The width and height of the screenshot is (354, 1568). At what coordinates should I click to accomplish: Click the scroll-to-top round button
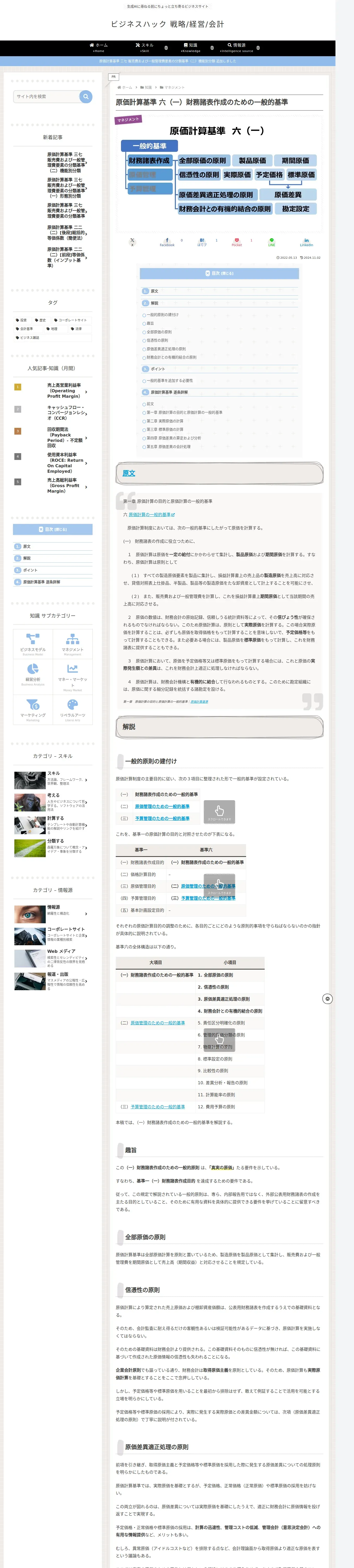pyautogui.click(x=327, y=999)
